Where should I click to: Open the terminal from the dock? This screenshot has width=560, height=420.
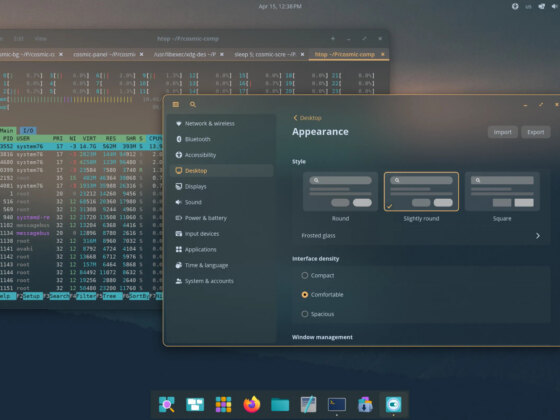(x=337, y=404)
